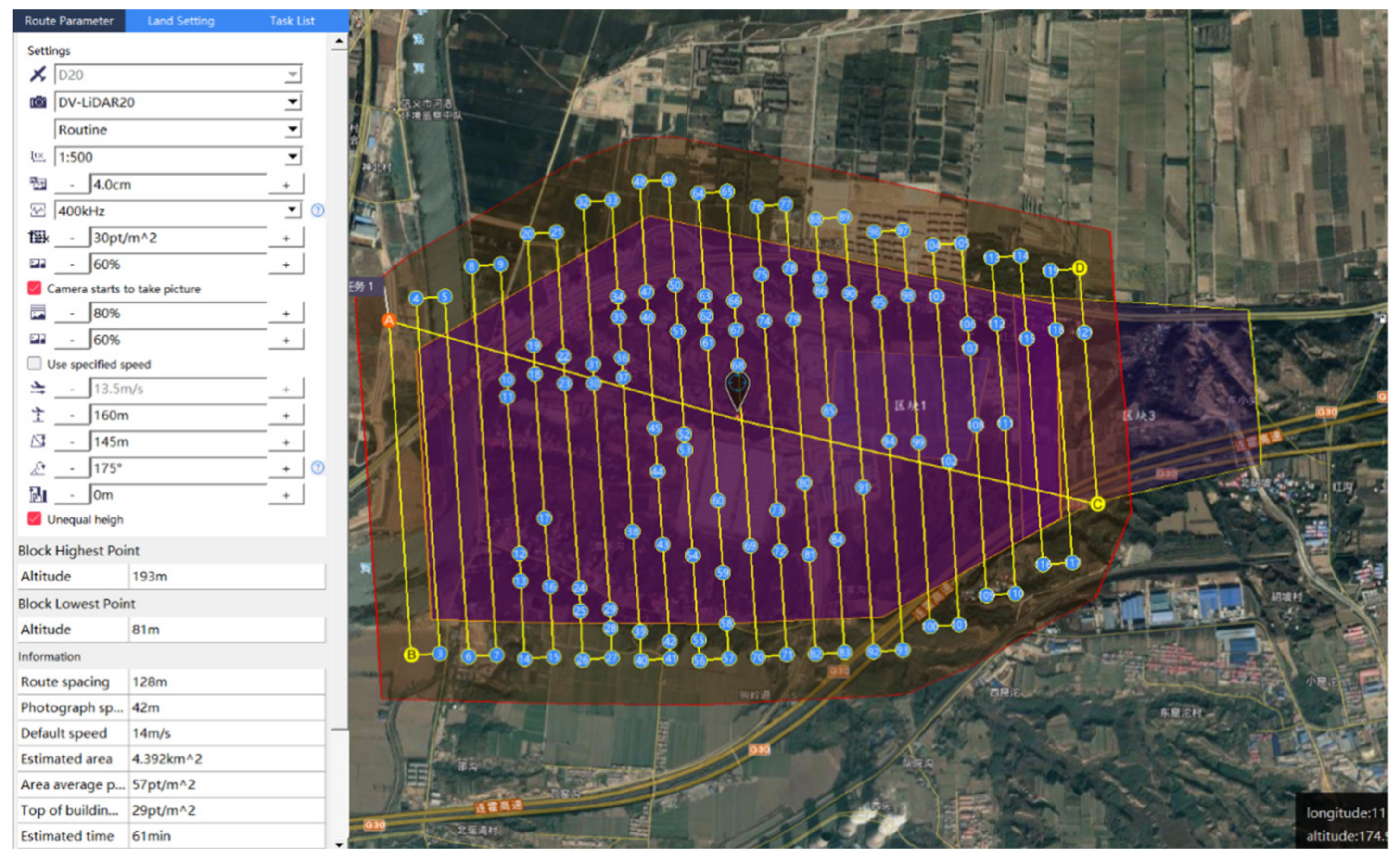Viewport: 1400px width, 857px height.
Task: Click the camera payload icon beside DV-LiDAR20
Action: click(38, 102)
